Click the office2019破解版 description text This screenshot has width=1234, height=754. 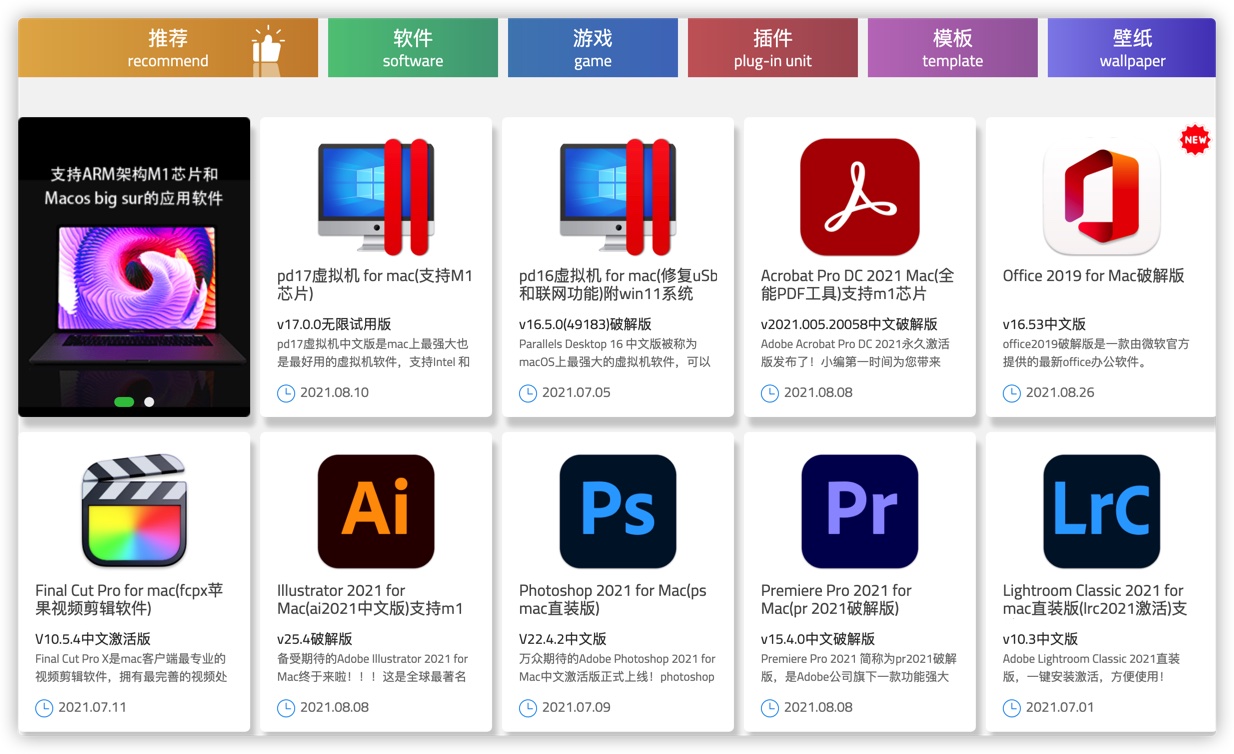coord(1096,353)
